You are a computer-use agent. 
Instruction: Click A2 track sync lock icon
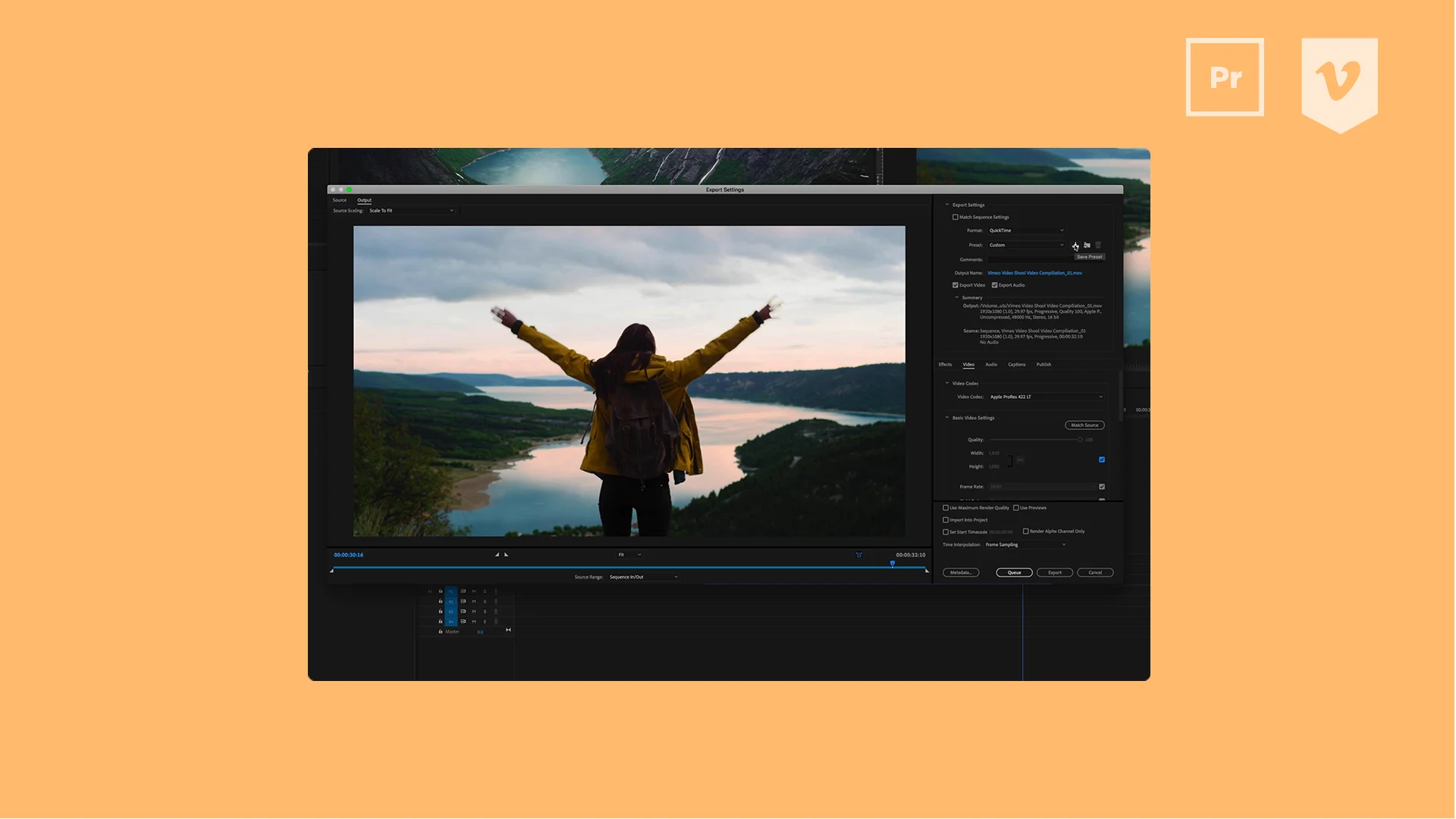(463, 601)
